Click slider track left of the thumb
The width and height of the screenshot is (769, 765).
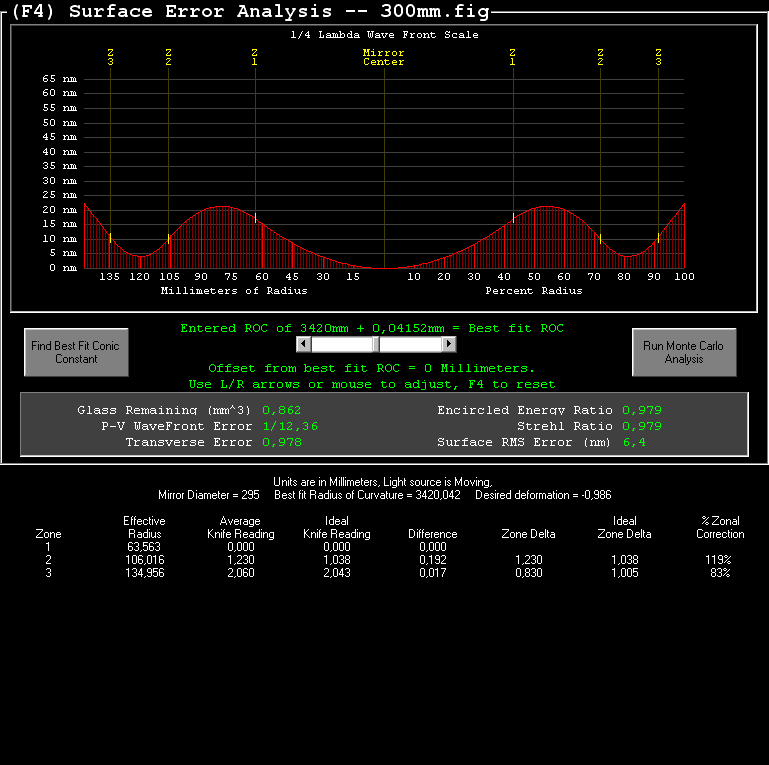click(x=340, y=344)
